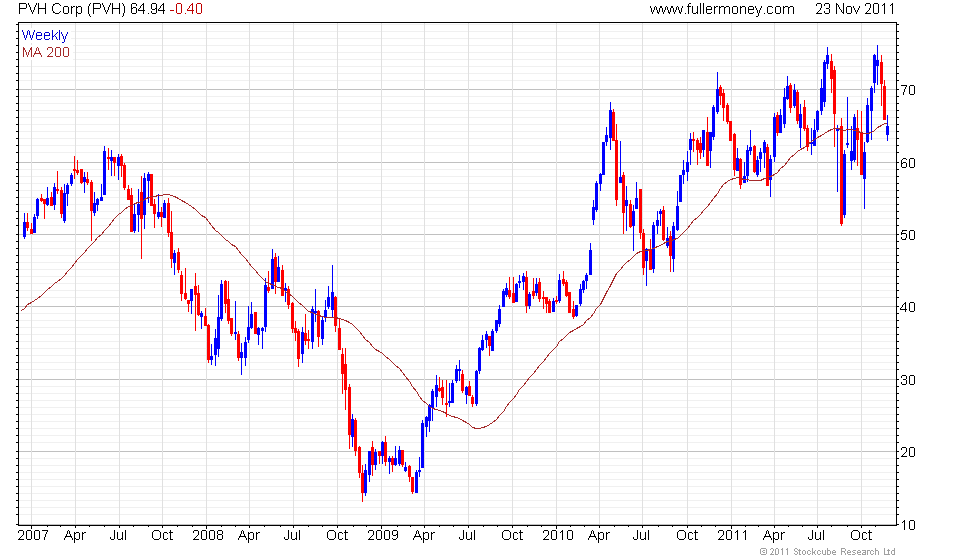Screen dimensions: 980x560
Task: Click the 2011 year axis label
Action: 732,536
